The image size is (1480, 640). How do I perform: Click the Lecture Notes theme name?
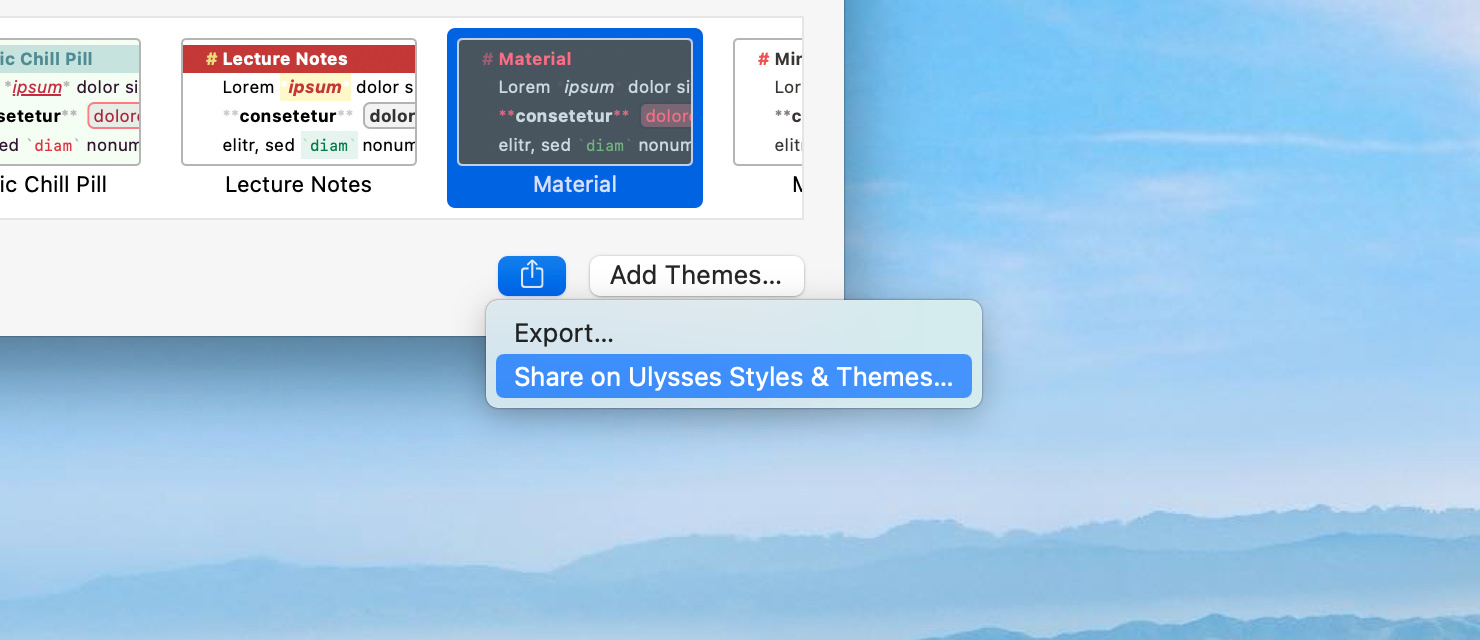pos(299,185)
